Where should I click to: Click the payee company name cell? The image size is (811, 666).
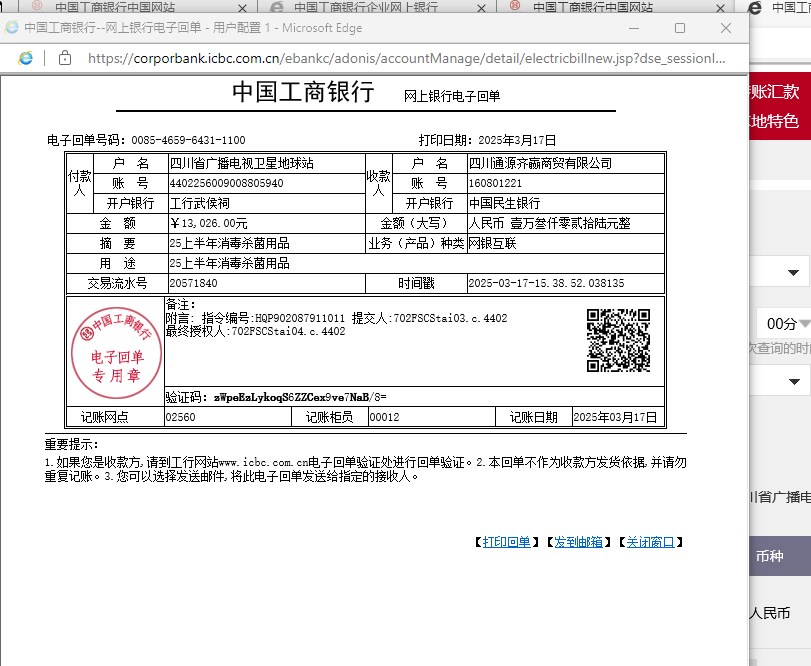tap(566, 163)
